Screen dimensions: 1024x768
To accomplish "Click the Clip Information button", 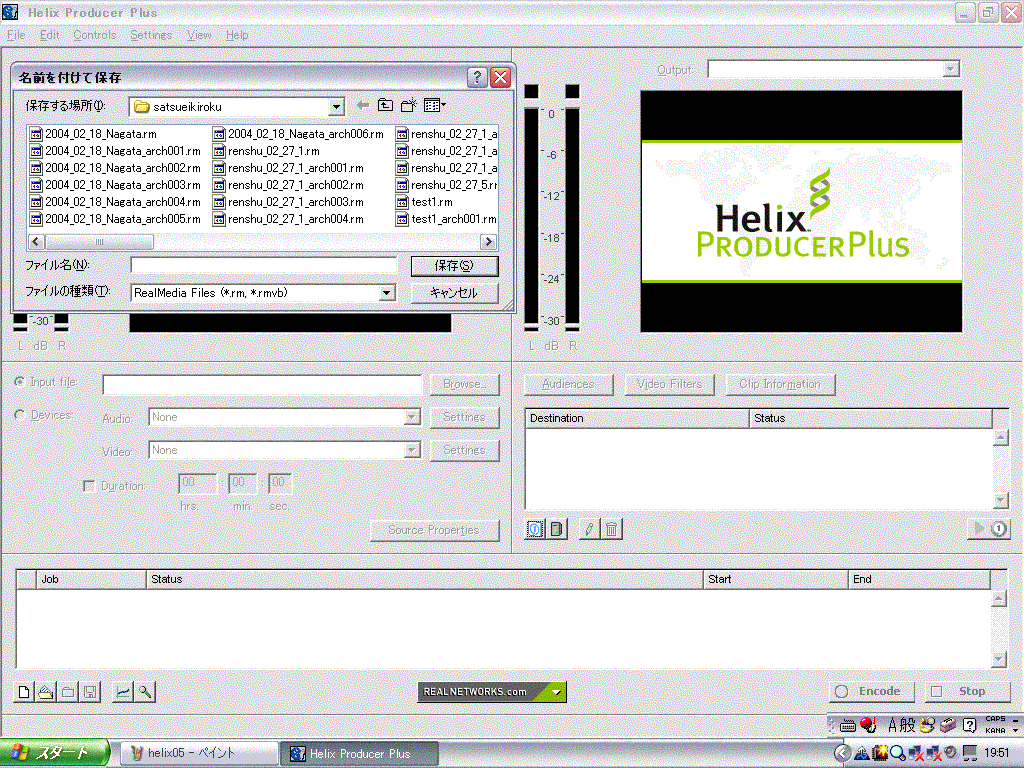I will (780, 385).
